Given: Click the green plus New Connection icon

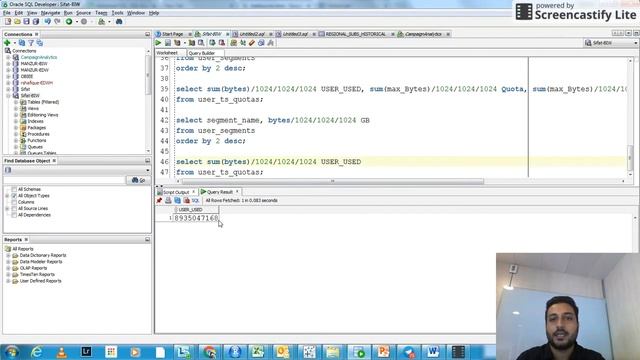Looking at the screenshot, I should click(x=7, y=43).
